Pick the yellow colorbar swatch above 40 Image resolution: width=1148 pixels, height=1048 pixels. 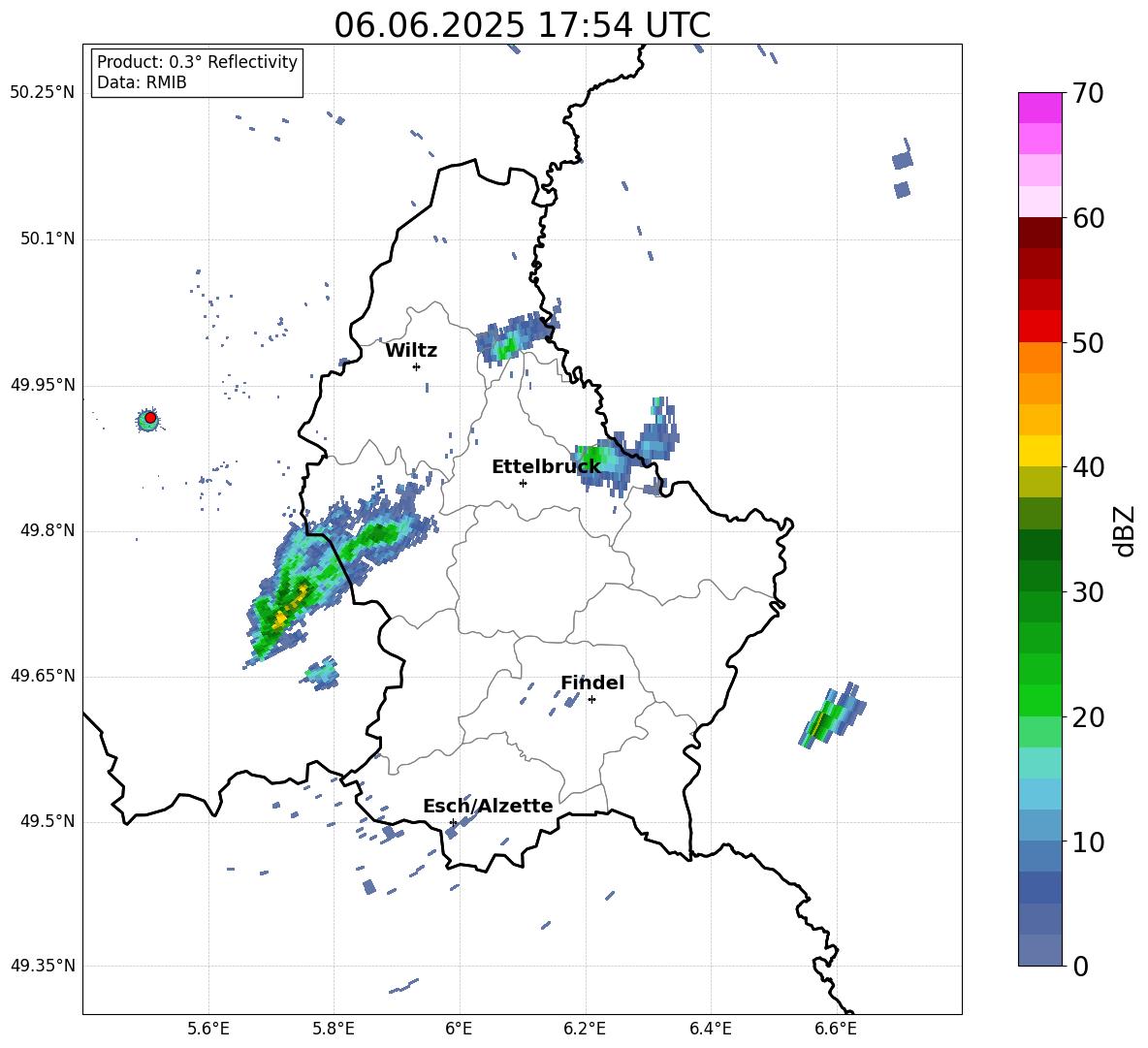tap(1039, 451)
